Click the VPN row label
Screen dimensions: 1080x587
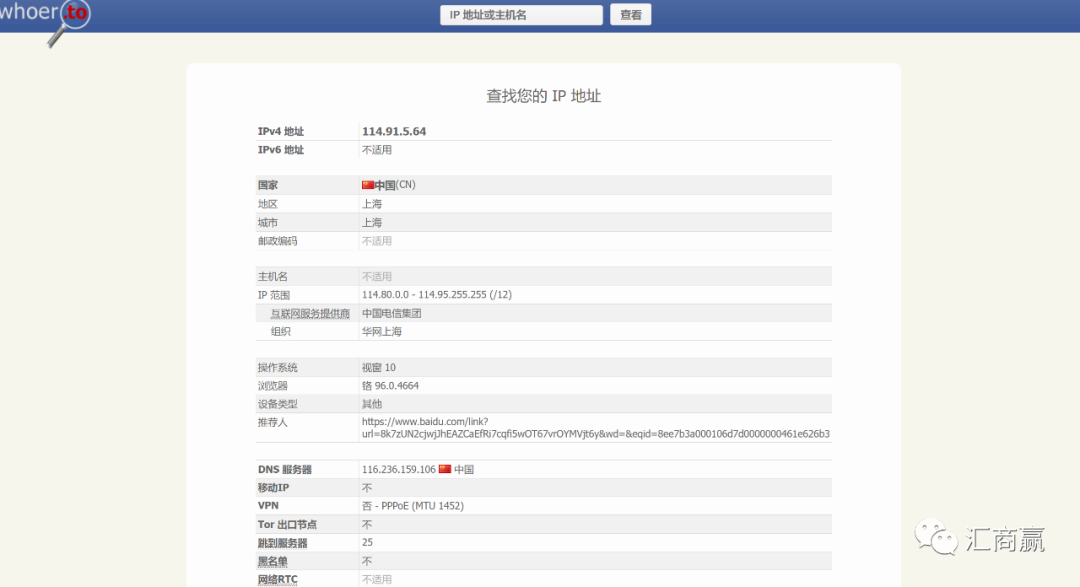click(x=268, y=506)
